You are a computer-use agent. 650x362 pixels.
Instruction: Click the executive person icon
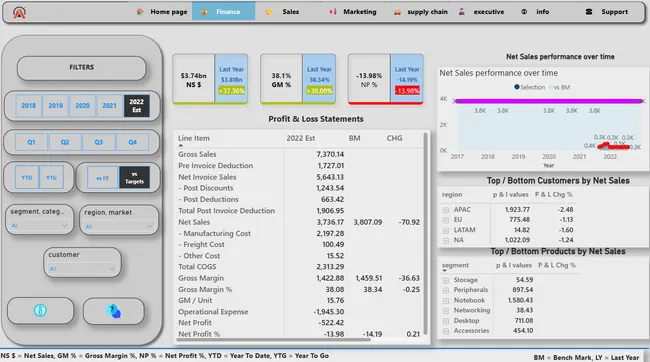coord(461,12)
